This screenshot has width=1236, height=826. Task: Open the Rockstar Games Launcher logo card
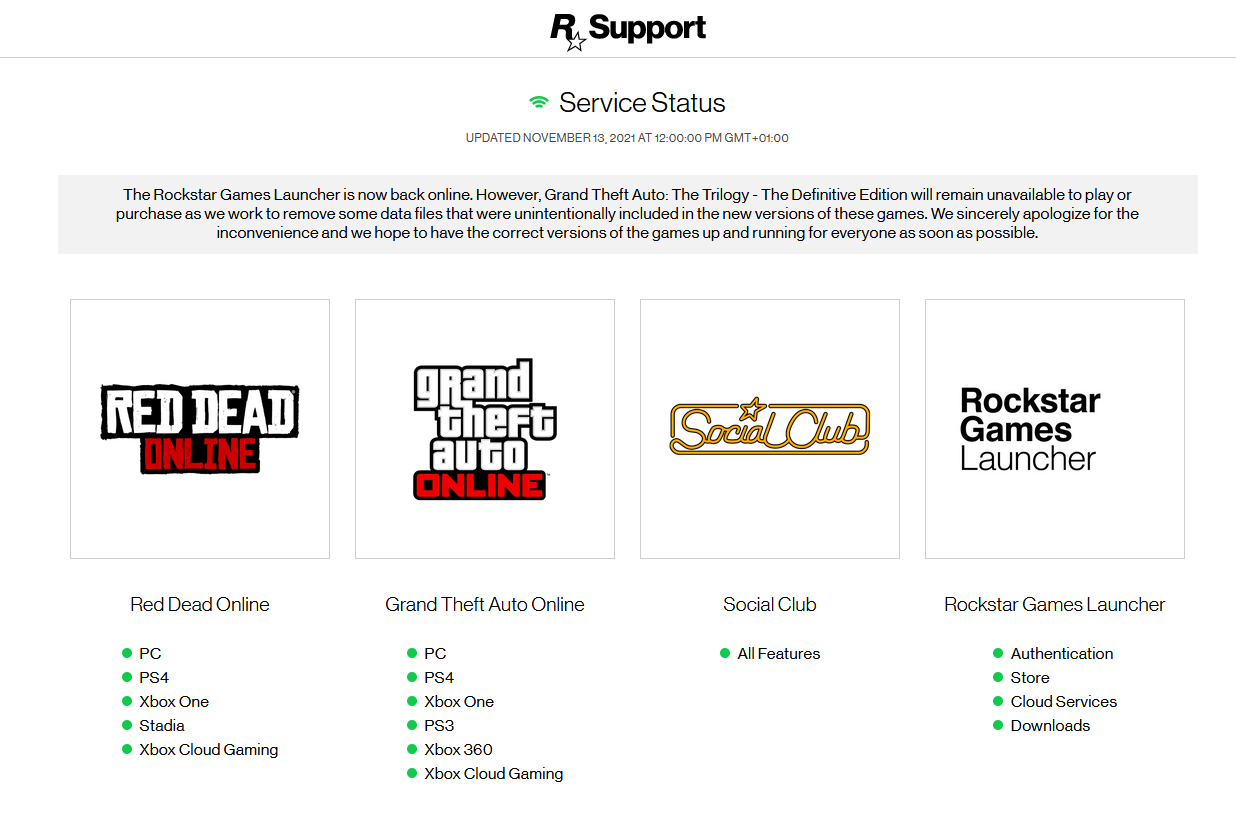tap(1055, 429)
